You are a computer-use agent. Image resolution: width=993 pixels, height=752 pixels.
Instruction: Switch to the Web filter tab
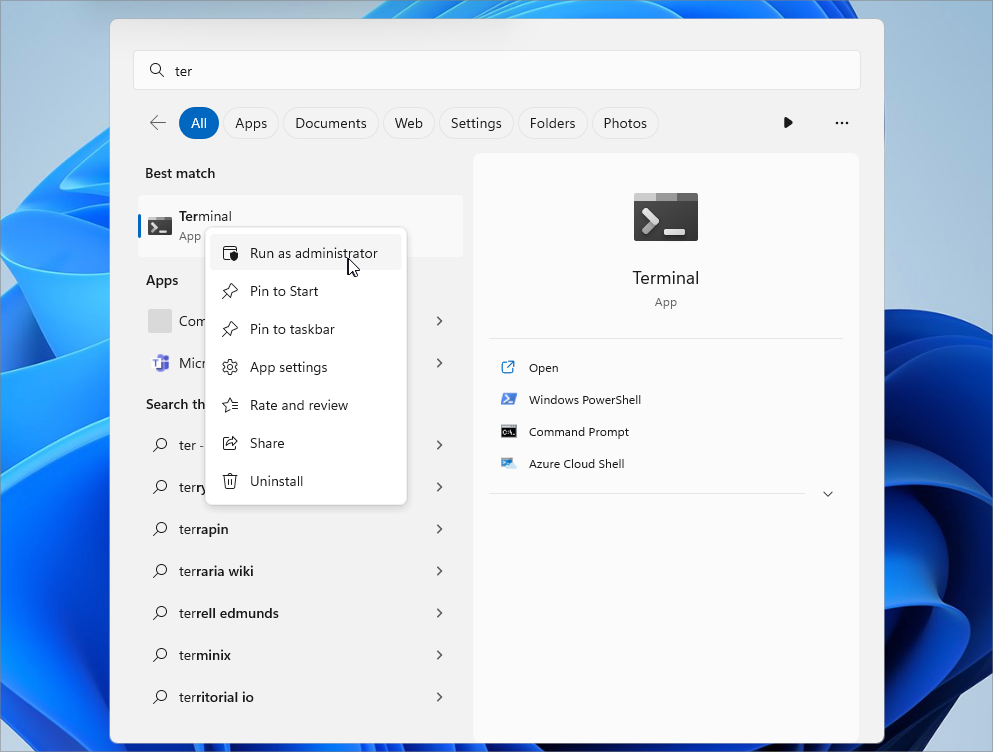[x=408, y=123]
